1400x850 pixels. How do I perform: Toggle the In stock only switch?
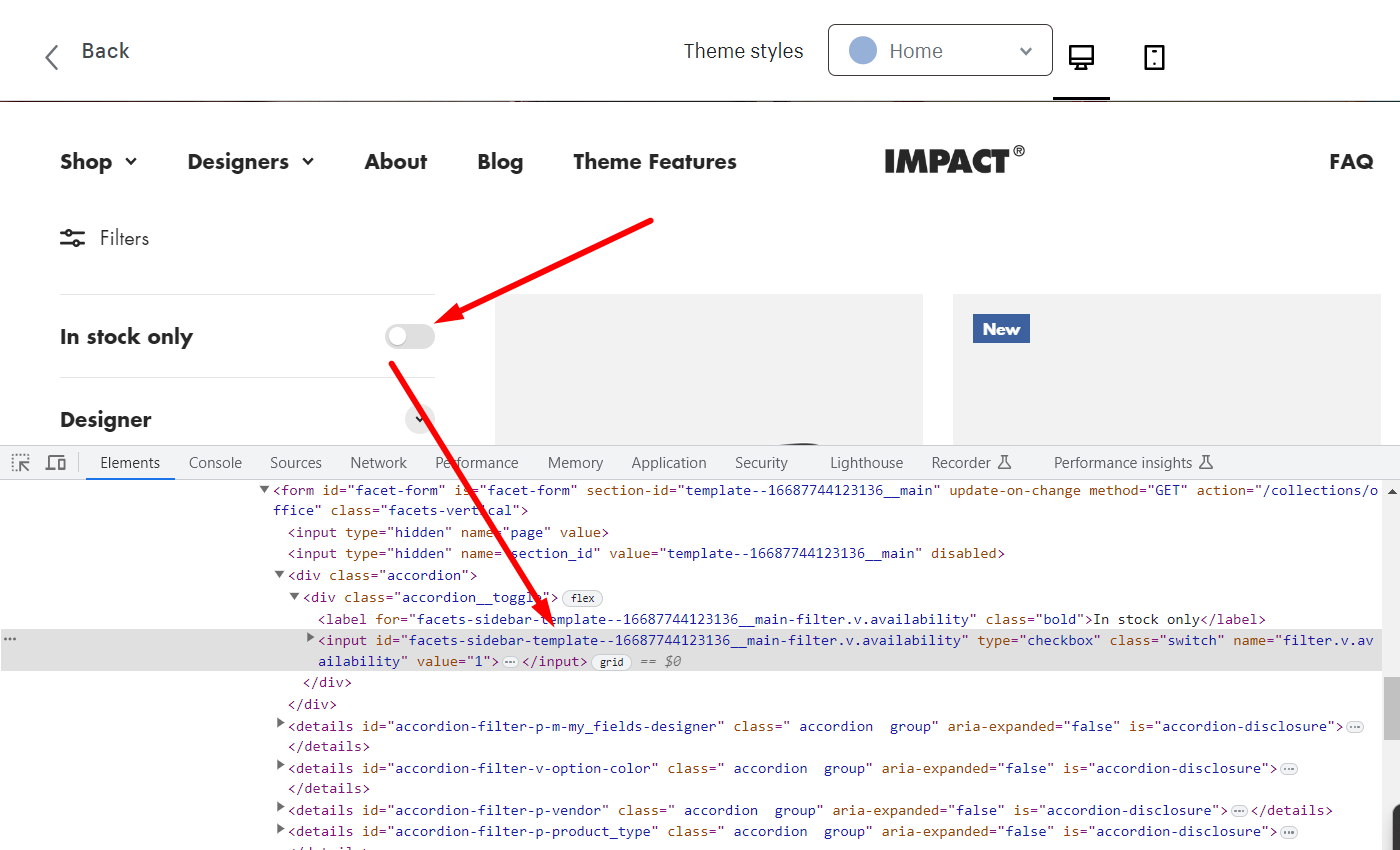point(410,337)
